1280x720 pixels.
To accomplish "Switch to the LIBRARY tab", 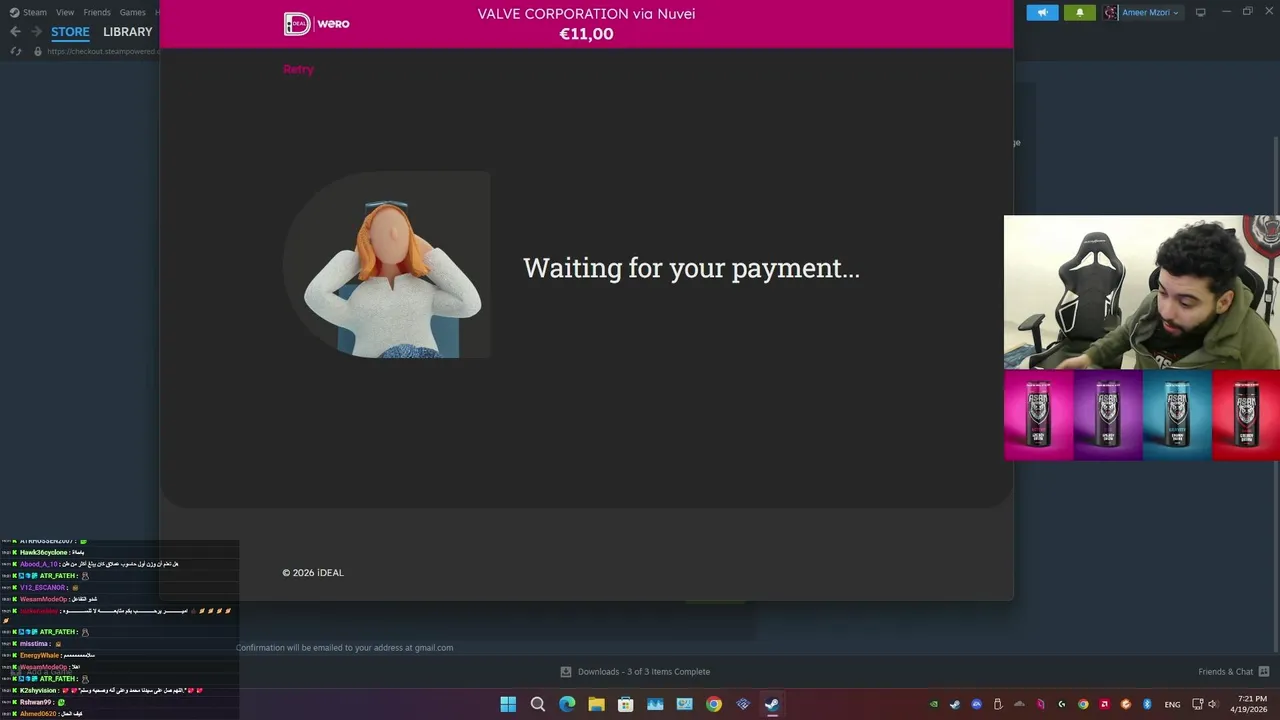I will [x=128, y=32].
